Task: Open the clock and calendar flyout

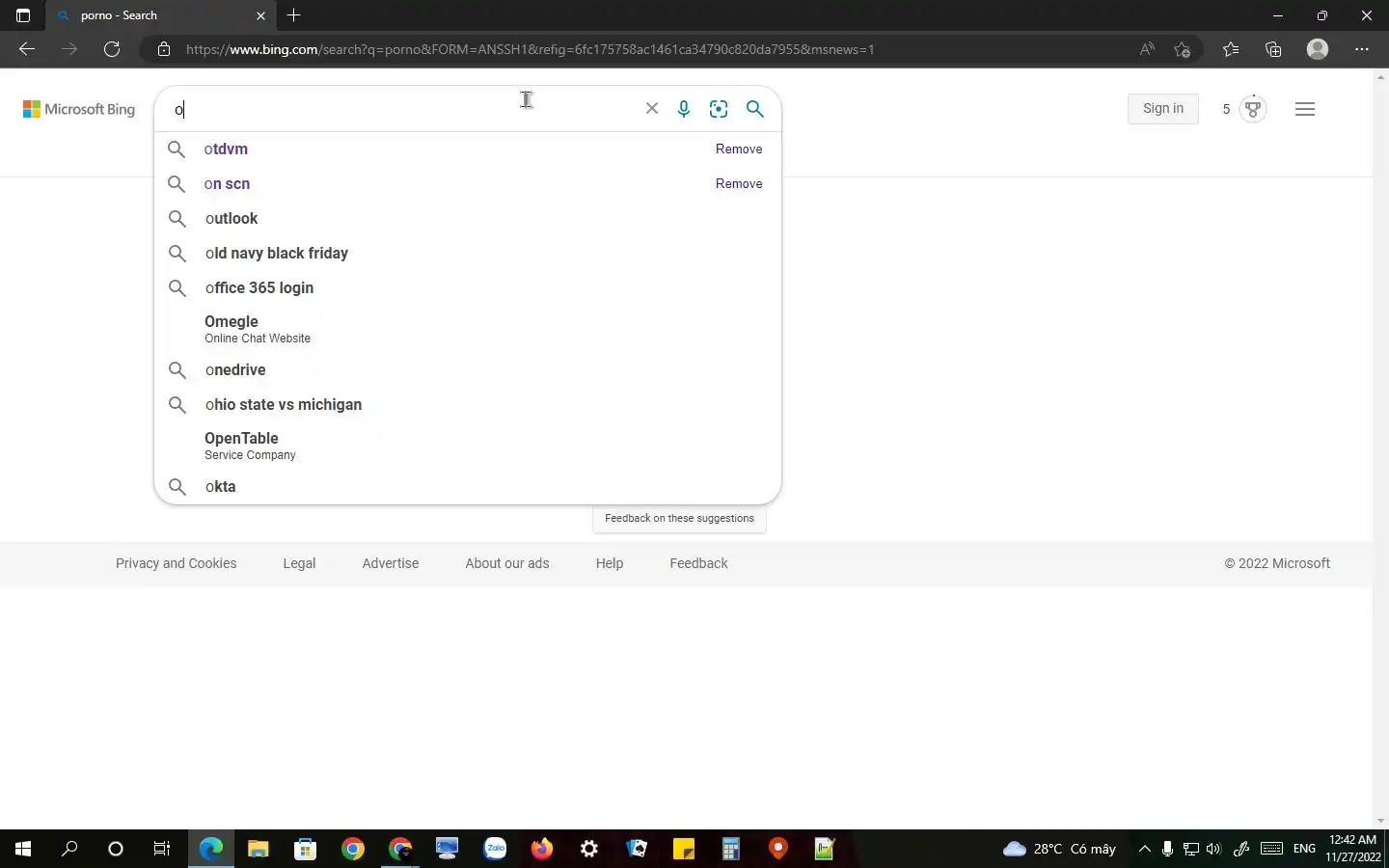Action: 1352,849
